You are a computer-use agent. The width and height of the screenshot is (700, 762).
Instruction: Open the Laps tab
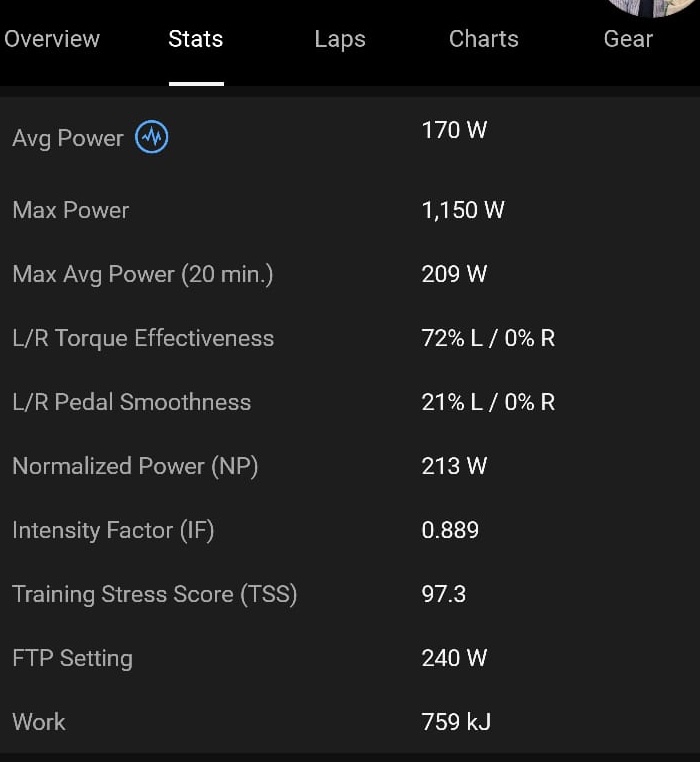340,40
